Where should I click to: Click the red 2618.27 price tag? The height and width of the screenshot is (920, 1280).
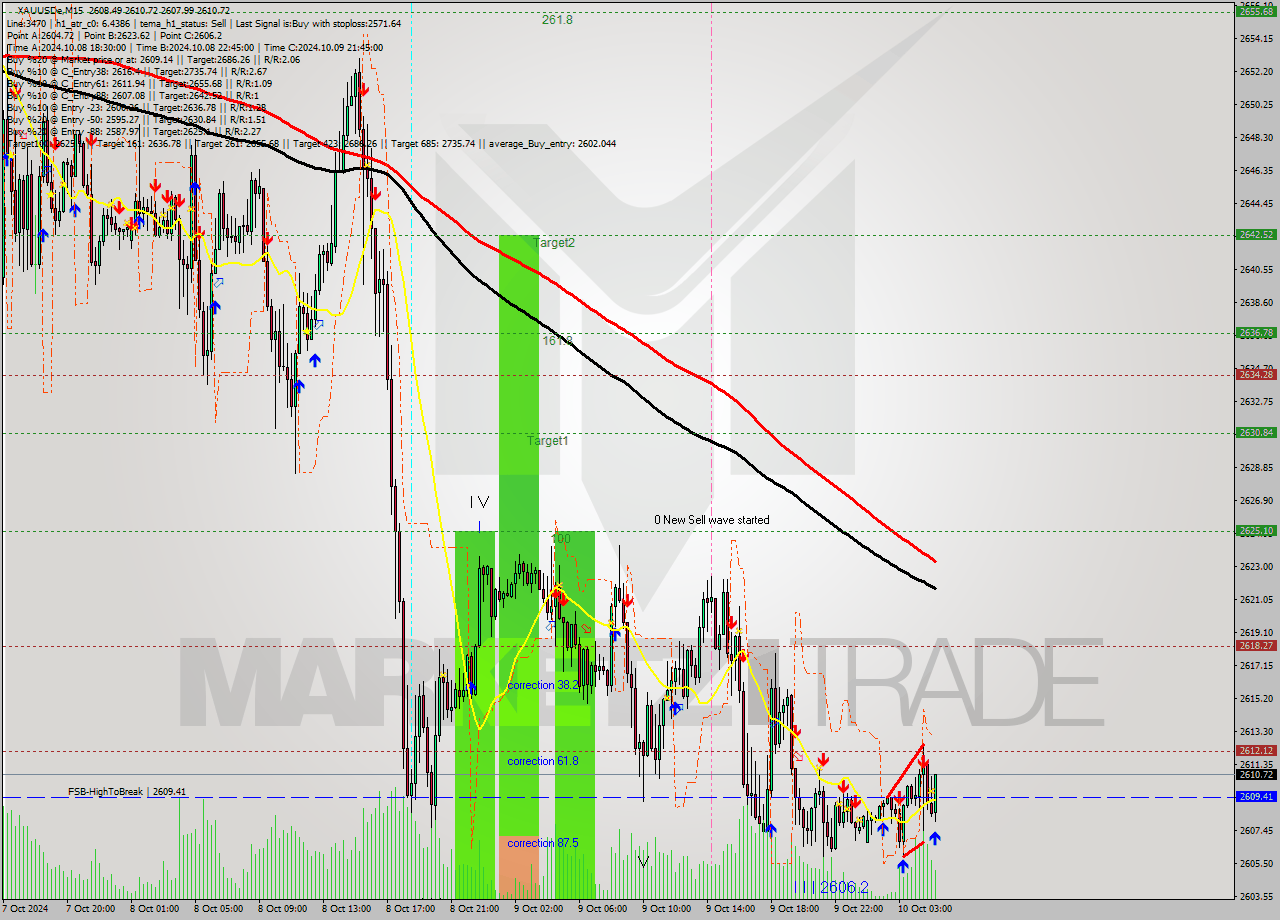coord(1256,646)
